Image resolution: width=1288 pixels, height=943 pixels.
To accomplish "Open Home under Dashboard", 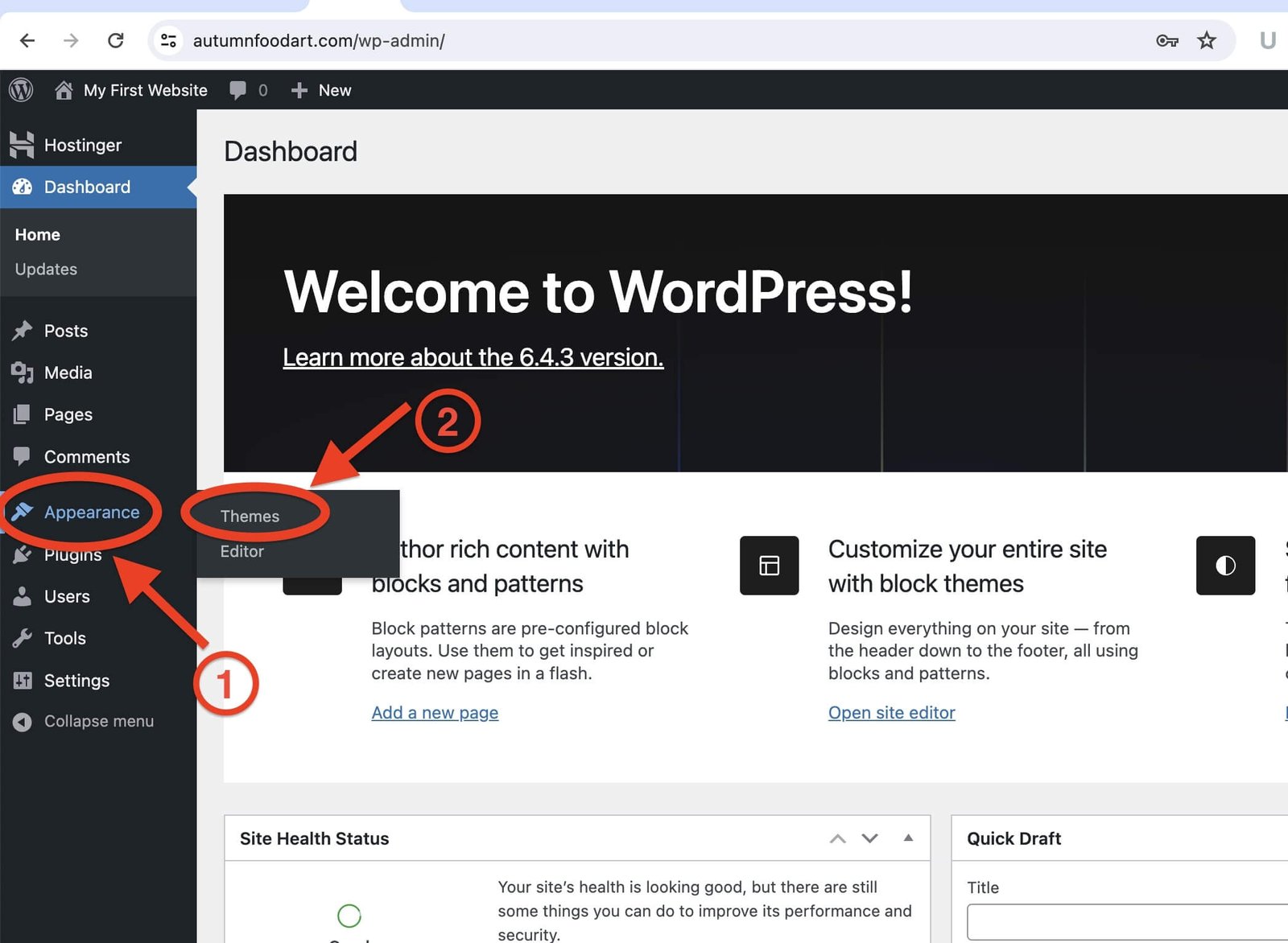I will (x=37, y=234).
